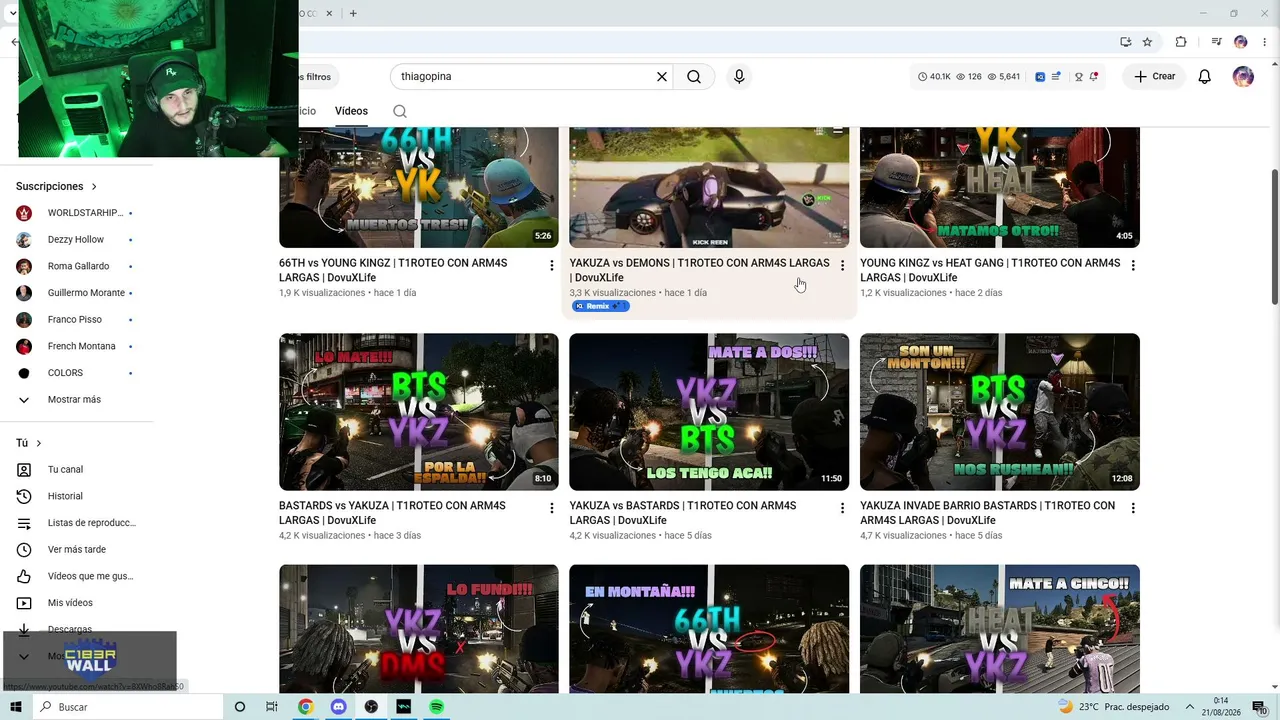Open Chrome three-dot menu
Image resolution: width=1280 pixels, height=720 pixels.
1264,42
